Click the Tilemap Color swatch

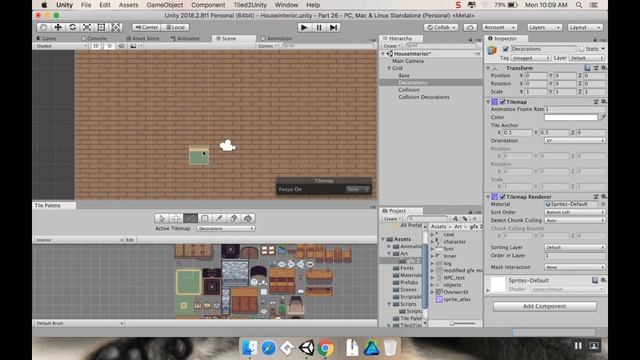point(571,117)
